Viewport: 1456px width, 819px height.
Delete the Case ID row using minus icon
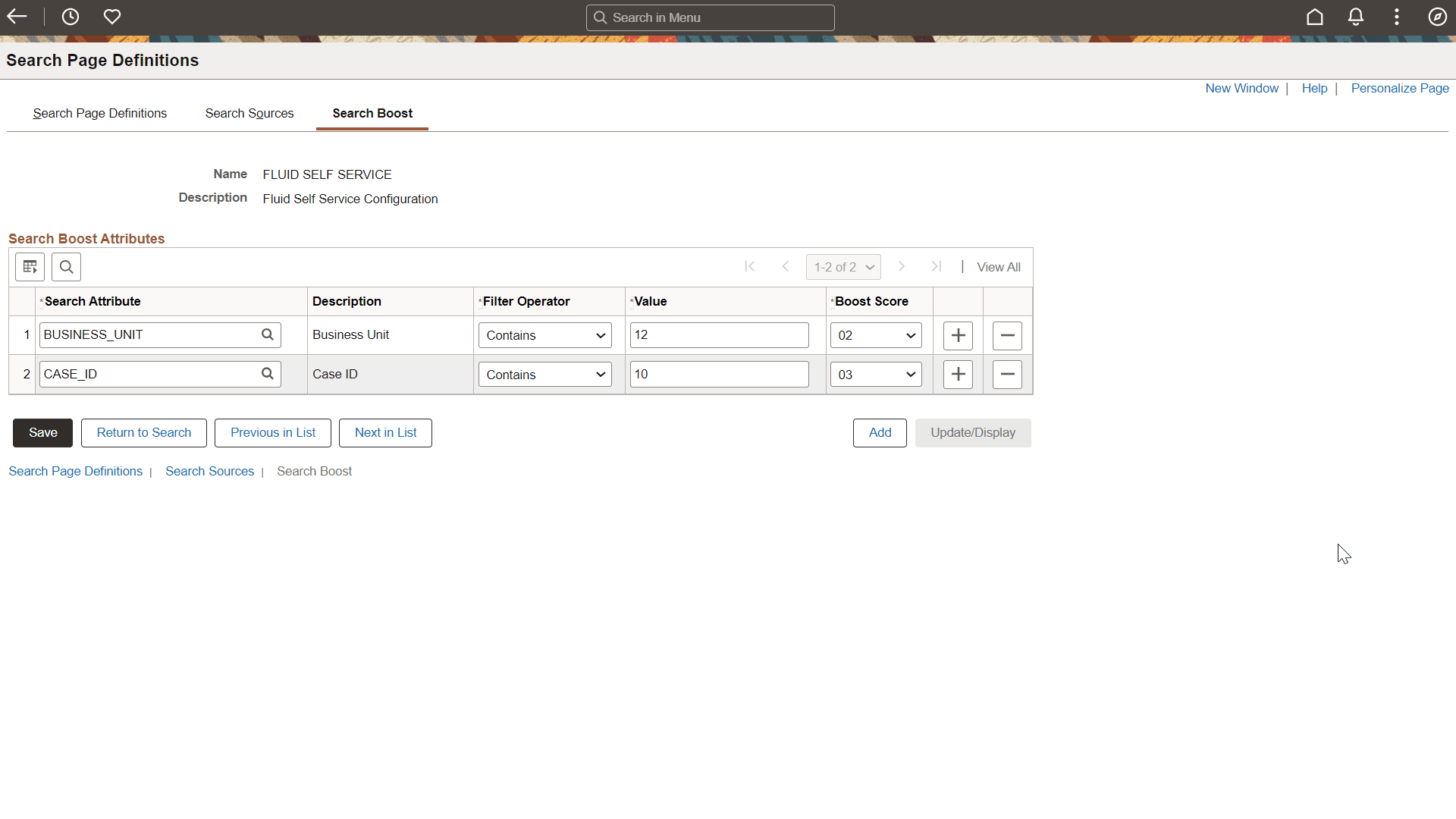click(1006, 374)
